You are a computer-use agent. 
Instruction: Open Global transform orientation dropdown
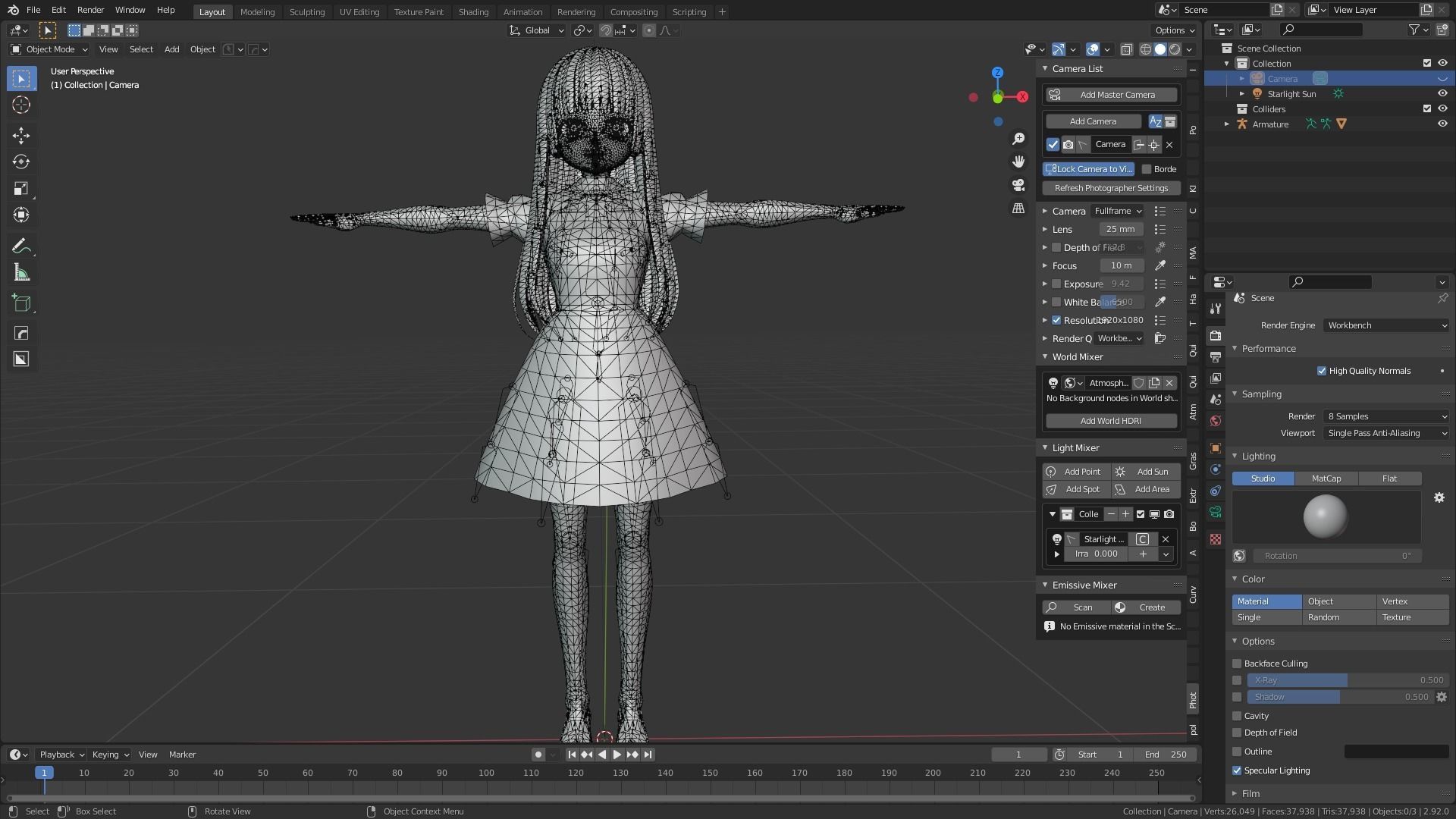[x=537, y=30]
